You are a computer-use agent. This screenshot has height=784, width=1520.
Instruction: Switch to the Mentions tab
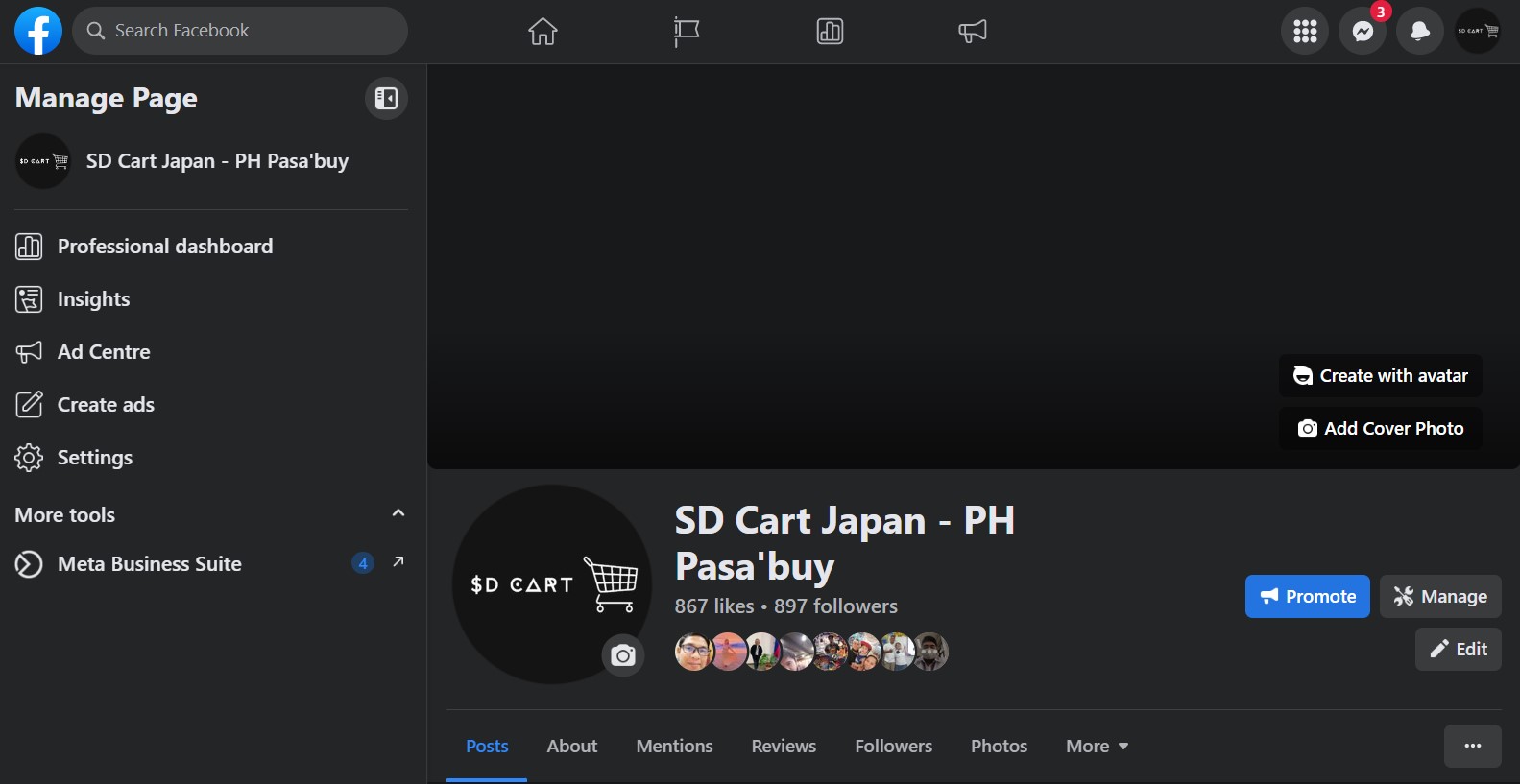pyautogui.click(x=674, y=747)
